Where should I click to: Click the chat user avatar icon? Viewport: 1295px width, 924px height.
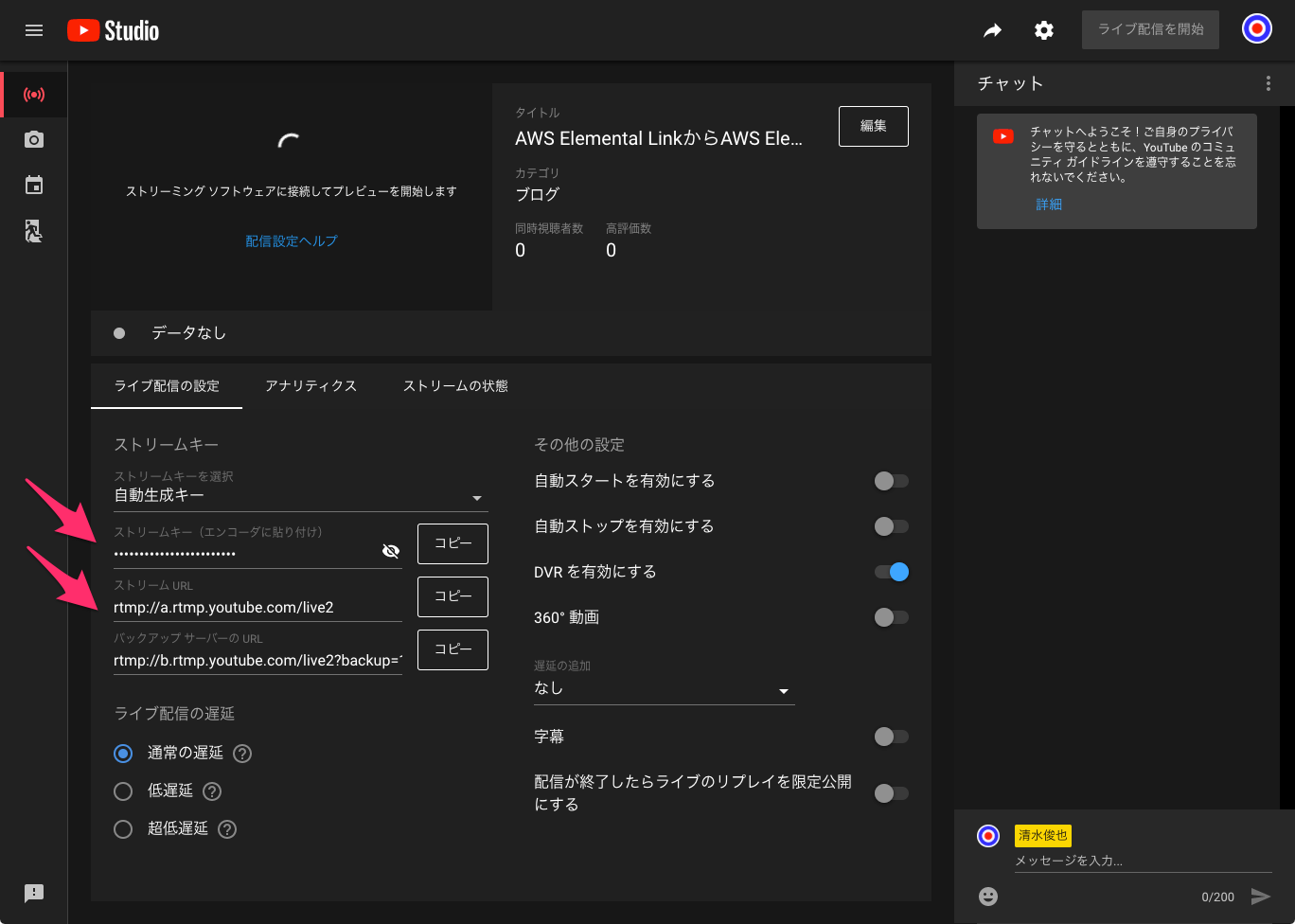point(988,836)
